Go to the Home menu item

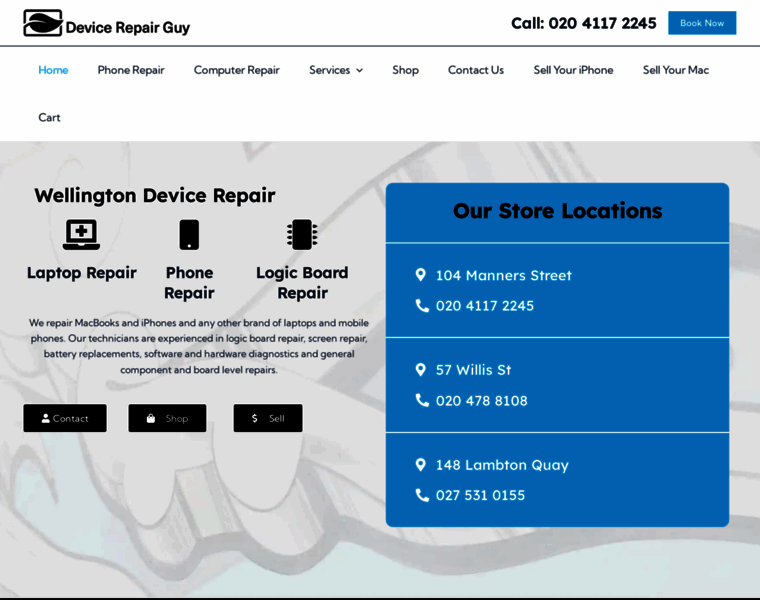pos(53,70)
